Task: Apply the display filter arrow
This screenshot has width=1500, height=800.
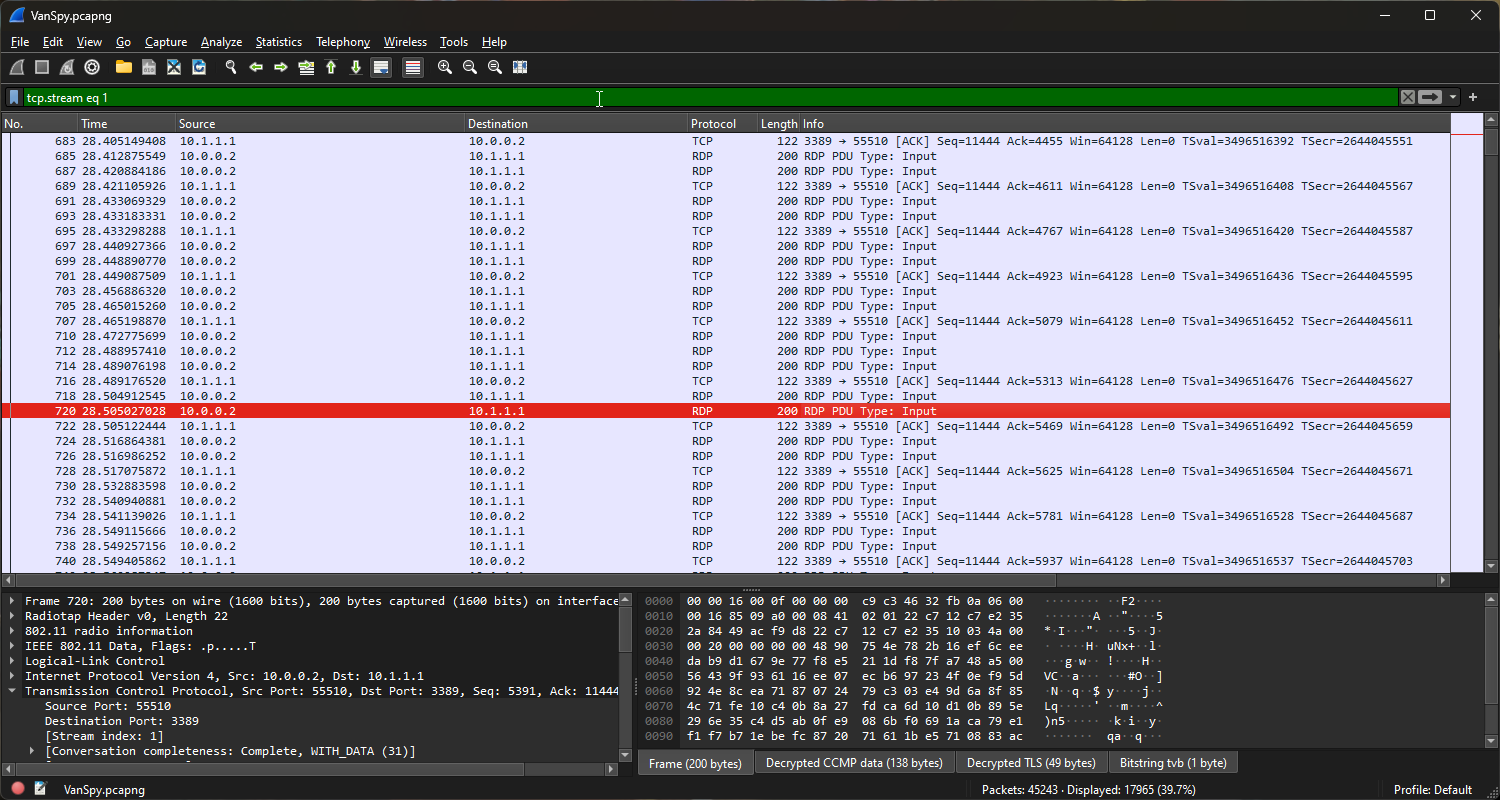Action: (x=1430, y=97)
